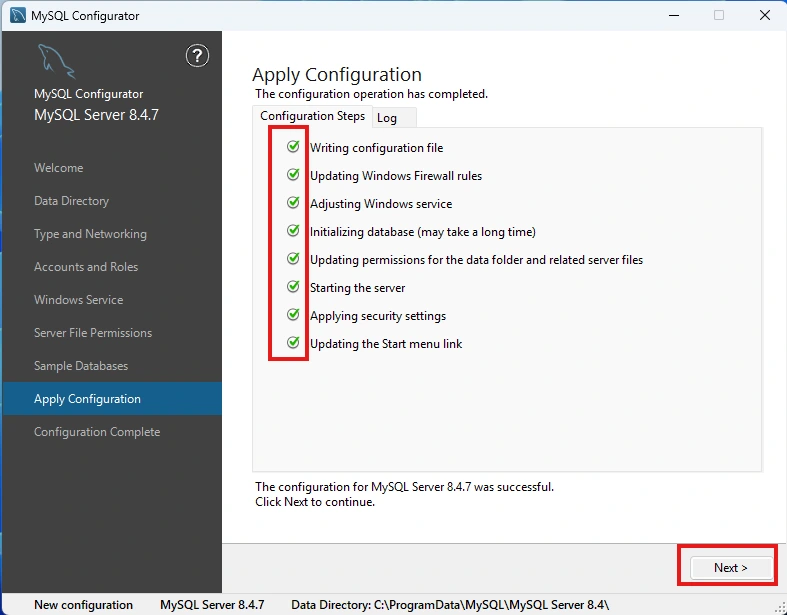Click the help question mark icon

198,56
